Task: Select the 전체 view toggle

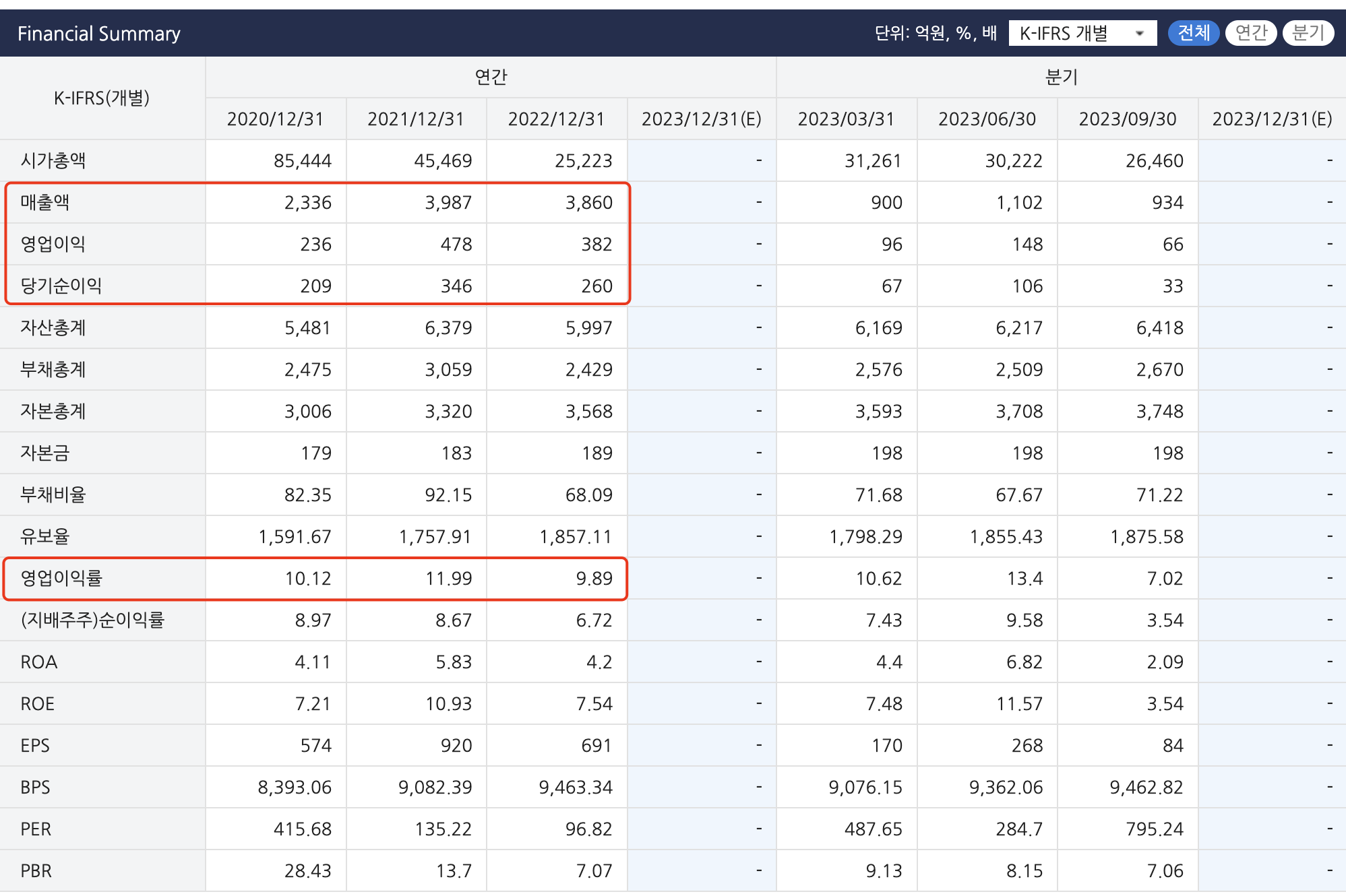Action: tap(1193, 32)
